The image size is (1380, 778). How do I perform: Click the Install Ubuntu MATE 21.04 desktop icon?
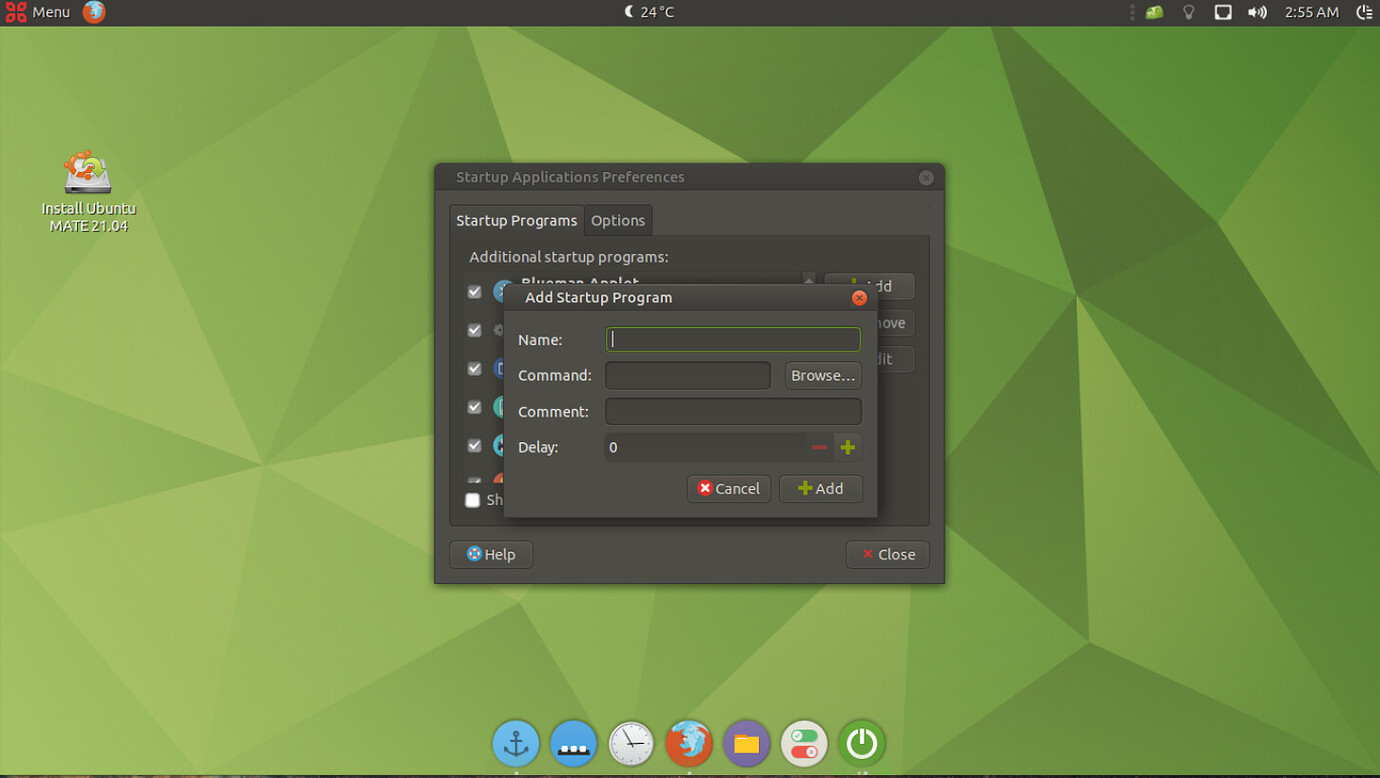[x=88, y=191]
